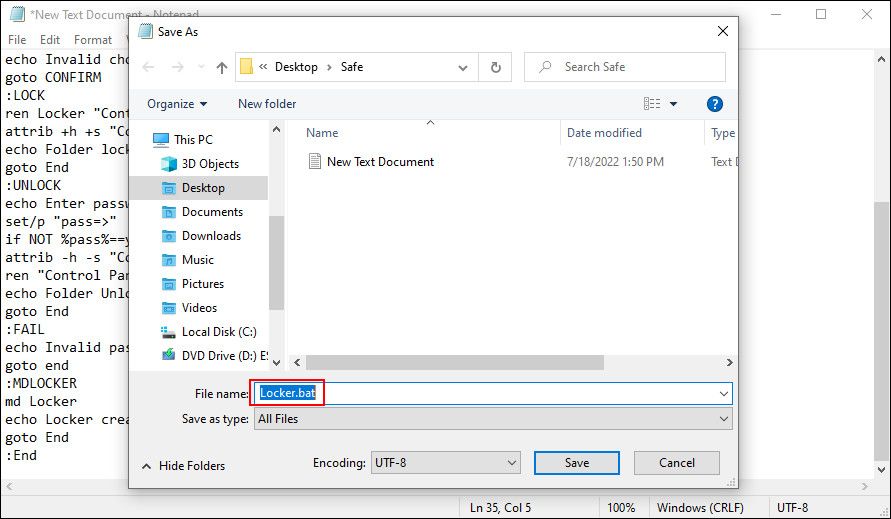This screenshot has height=519, width=891.
Task: Click the file list horizontal scrollbar
Action: click(455, 362)
